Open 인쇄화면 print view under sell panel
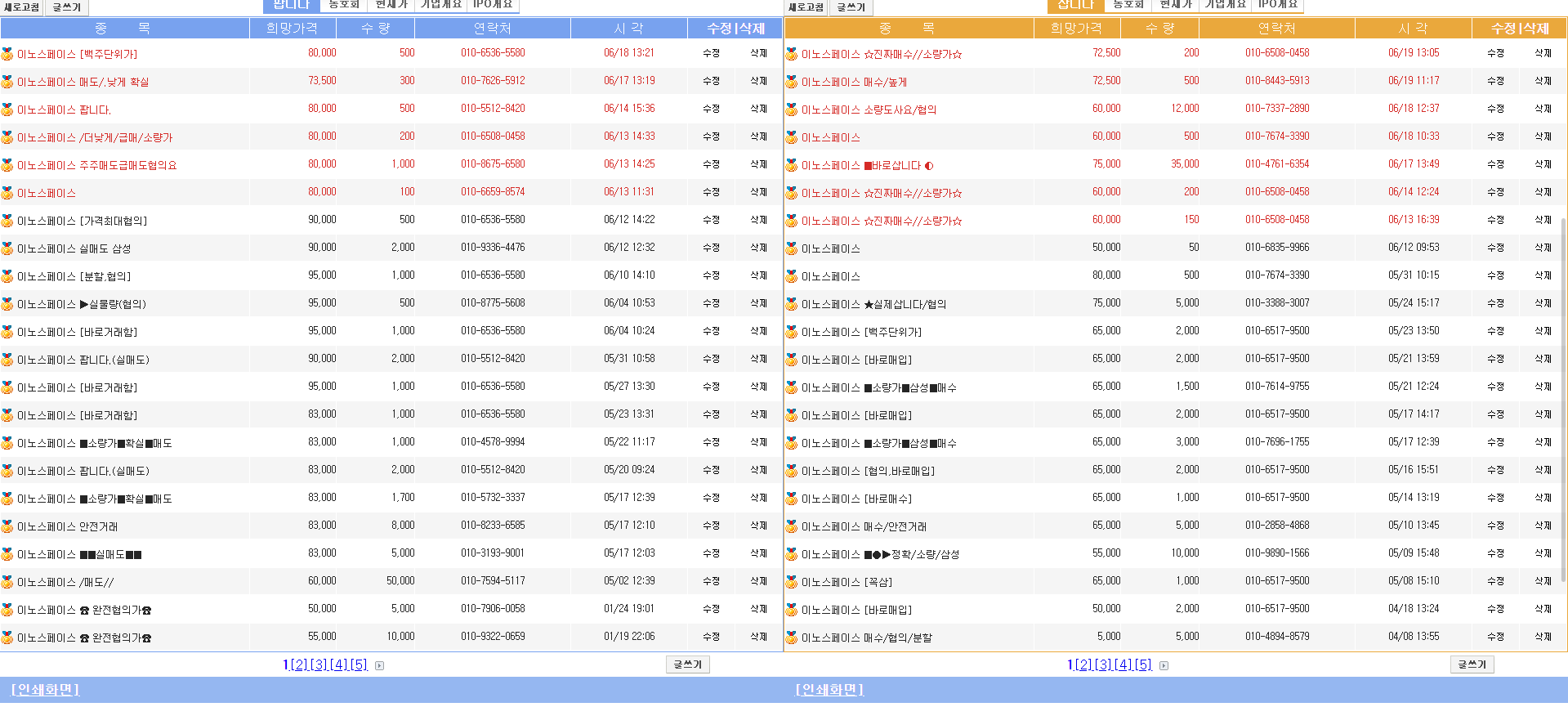 pyautogui.click(x=45, y=690)
